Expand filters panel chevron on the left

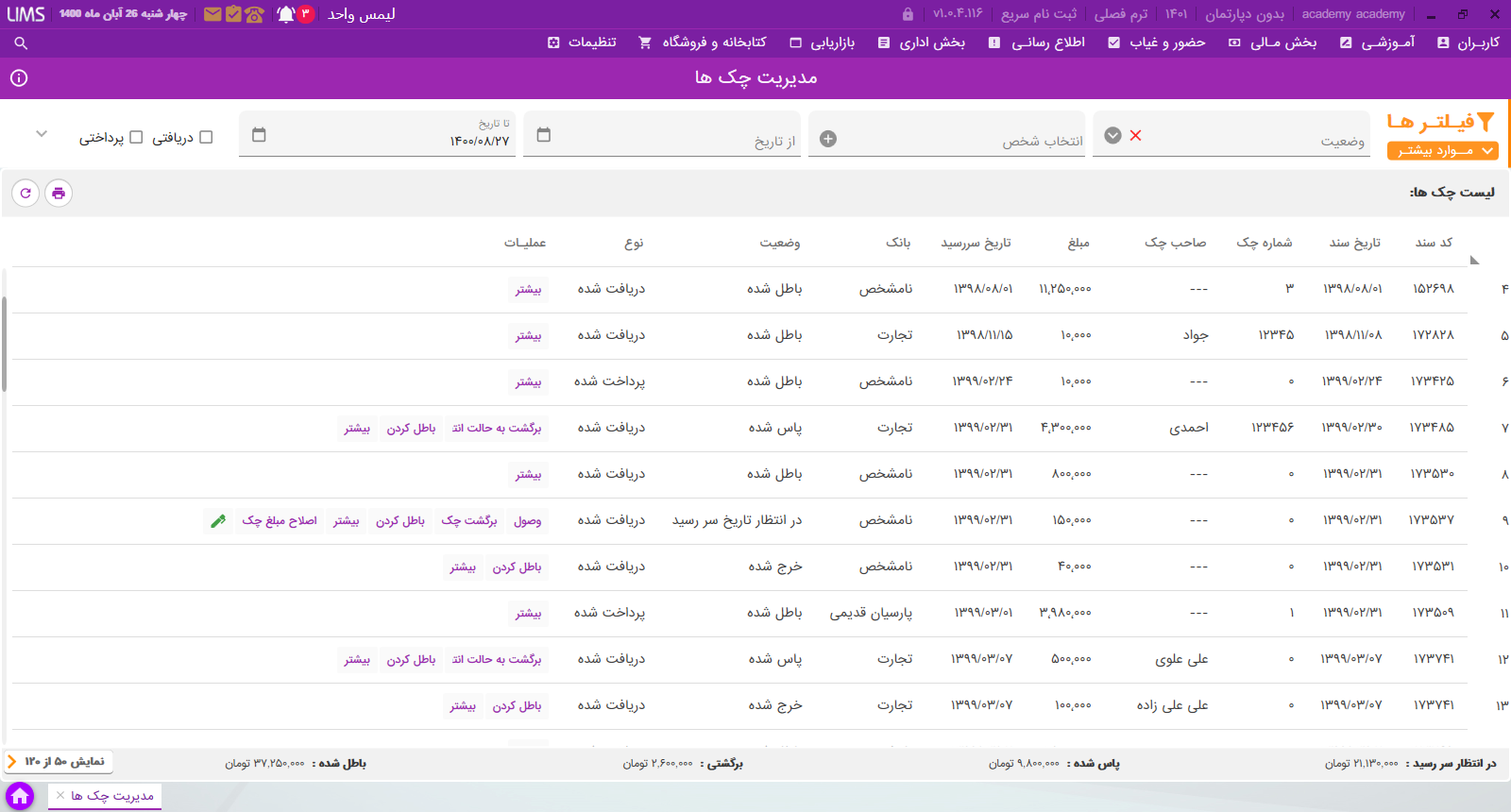click(x=41, y=134)
